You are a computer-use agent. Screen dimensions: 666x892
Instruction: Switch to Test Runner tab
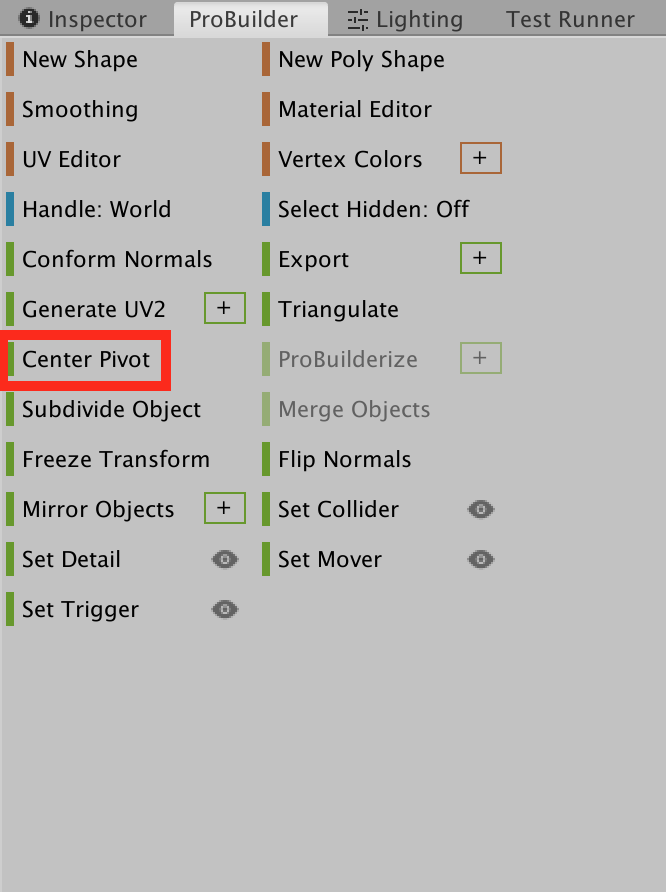pos(570,20)
